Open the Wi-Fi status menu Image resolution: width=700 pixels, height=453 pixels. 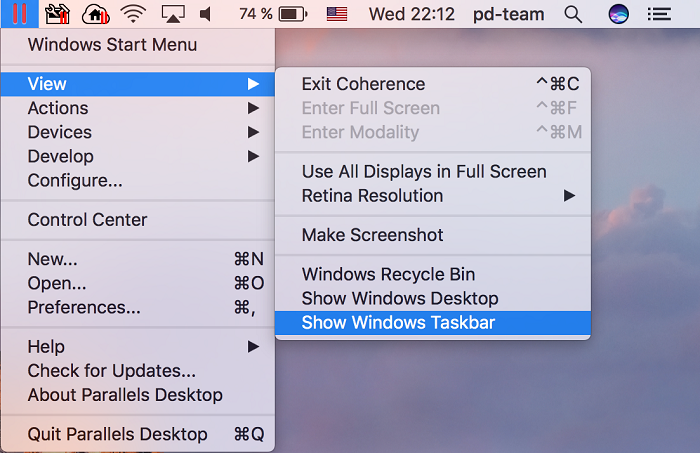133,14
